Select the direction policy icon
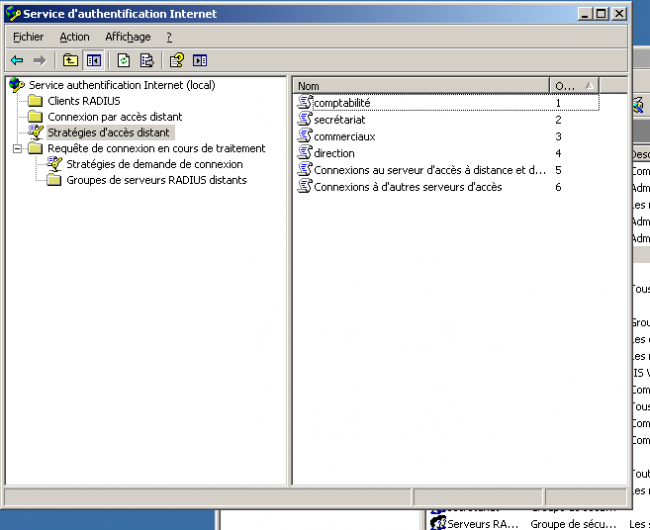This screenshot has width=650, height=530. pos(305,153)
